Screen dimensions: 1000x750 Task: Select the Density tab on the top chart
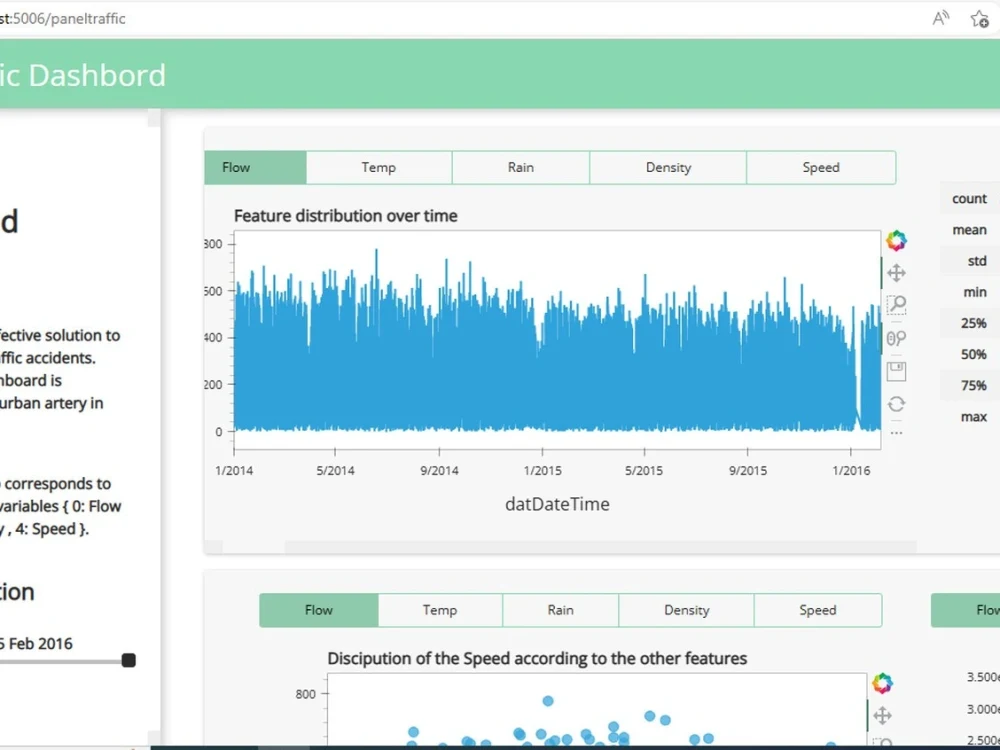pos(667,167)
